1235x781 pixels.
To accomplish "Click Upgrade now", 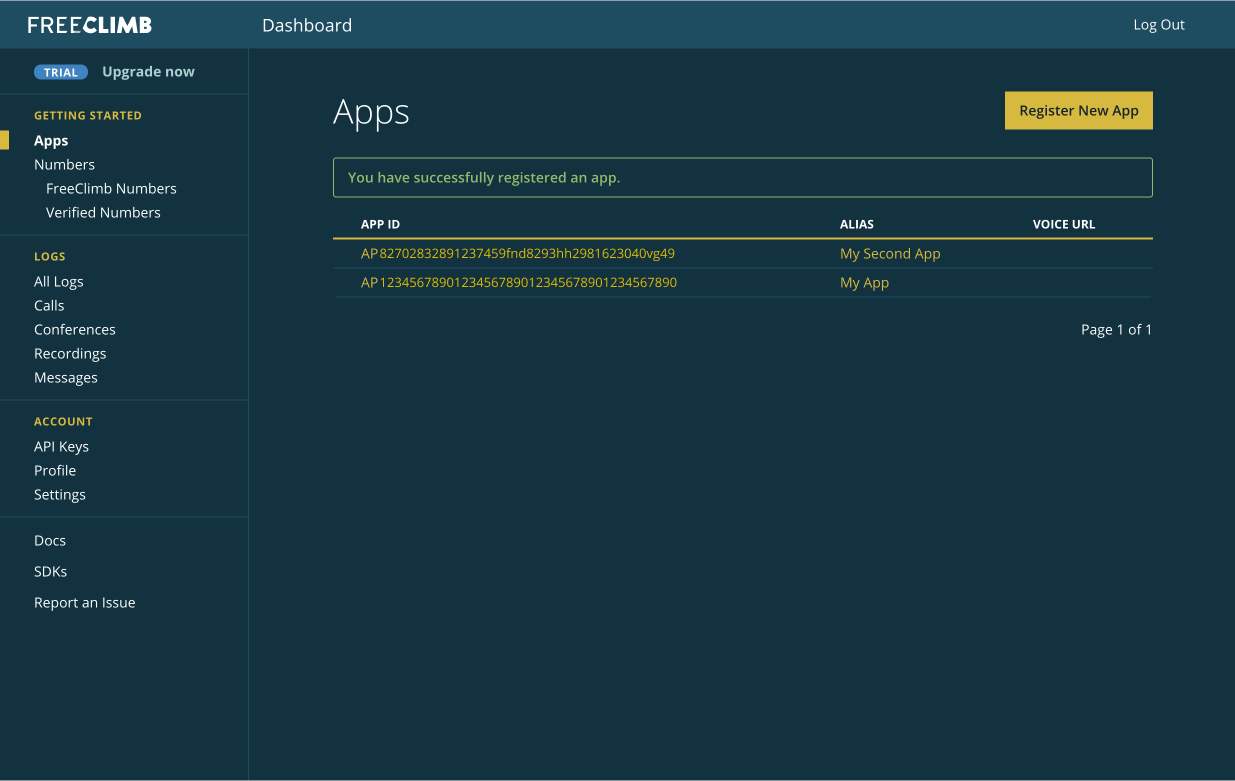I will (148, 72).
